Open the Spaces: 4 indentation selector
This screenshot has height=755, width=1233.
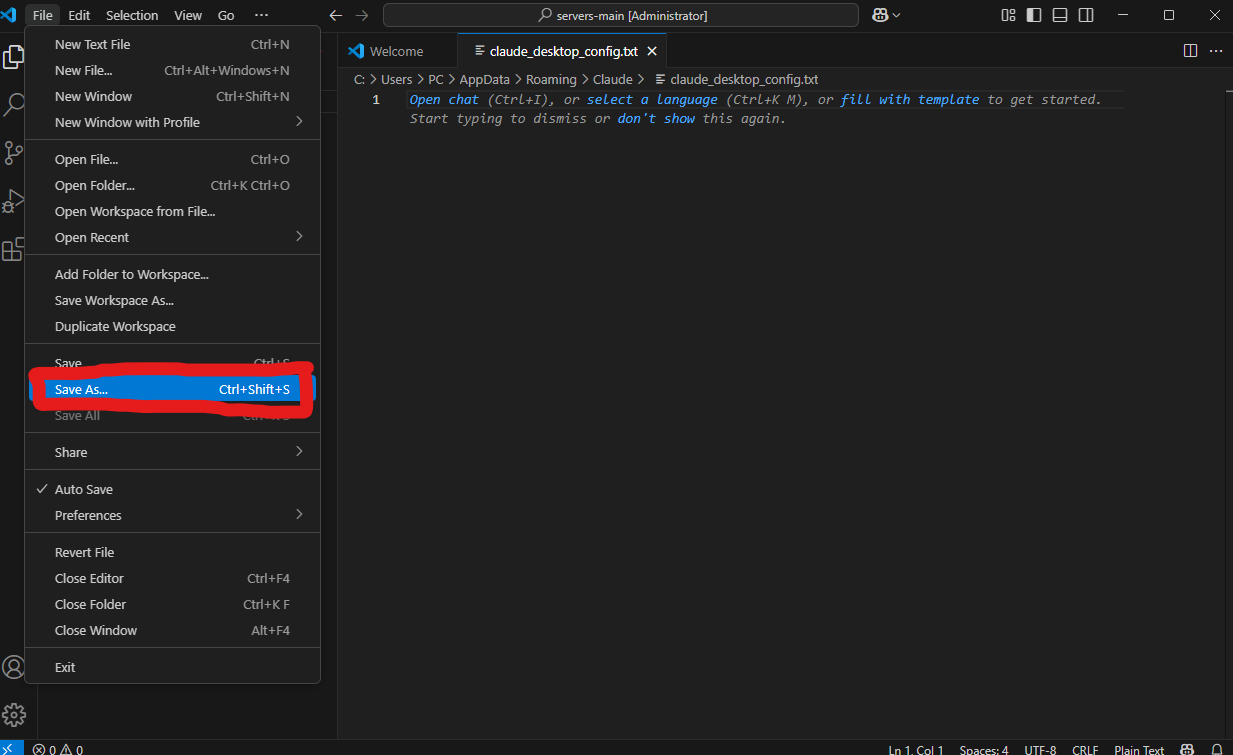pyautogui.click(x=984, y=749)
